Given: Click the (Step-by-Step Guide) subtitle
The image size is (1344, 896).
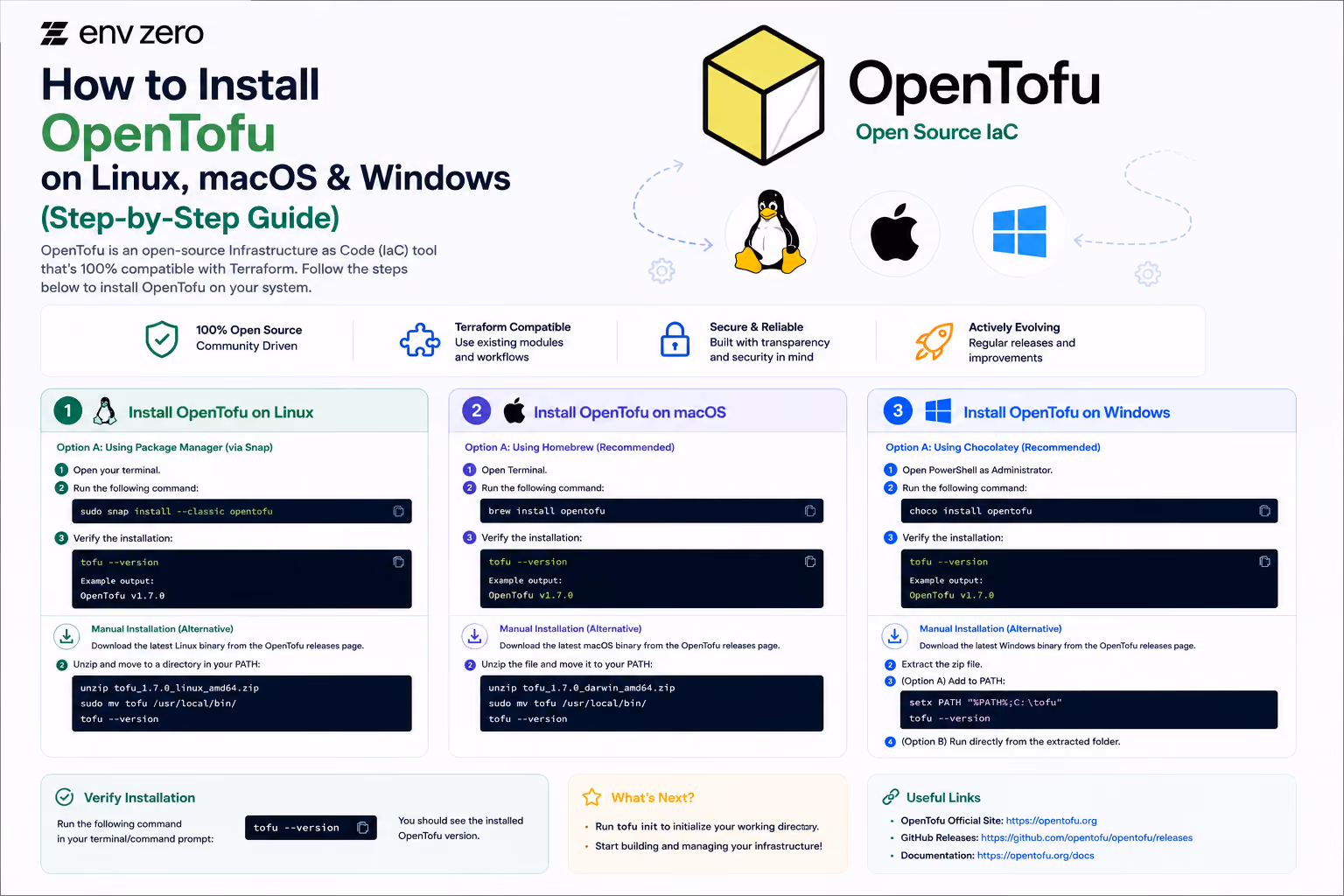Looking at the screenshot, I should point(190,217).
